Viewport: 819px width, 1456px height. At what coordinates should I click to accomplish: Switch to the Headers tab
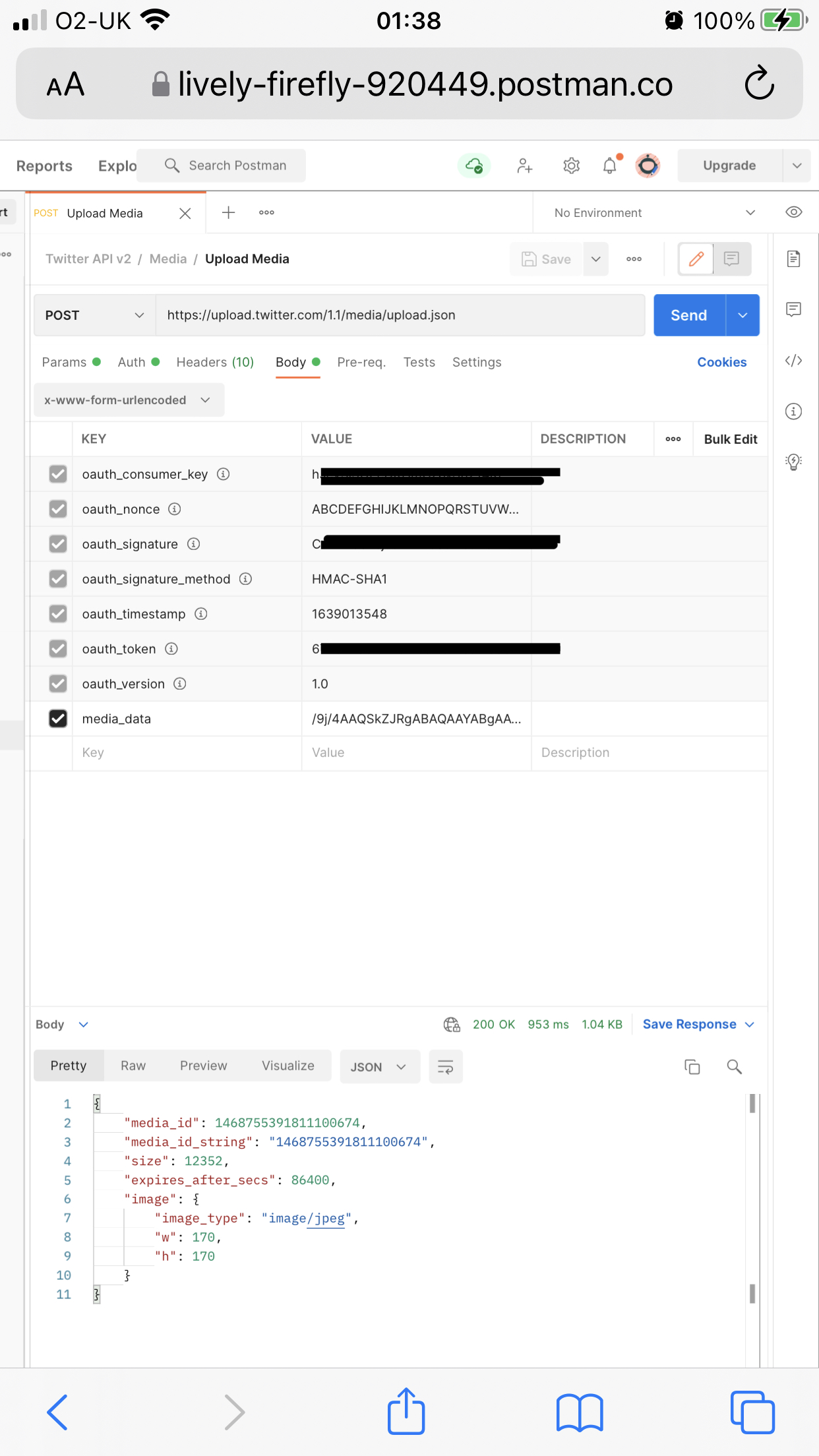[x=214, y=362]
